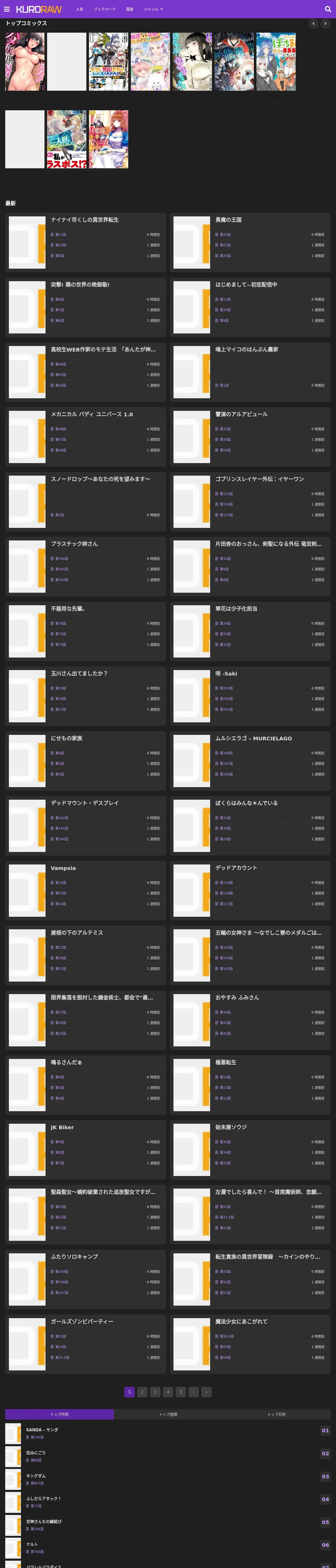This screenshot has height=1568, width=336.
Task: Open SANDA - サンダ in ranking
Action: tap(42, 1430)
